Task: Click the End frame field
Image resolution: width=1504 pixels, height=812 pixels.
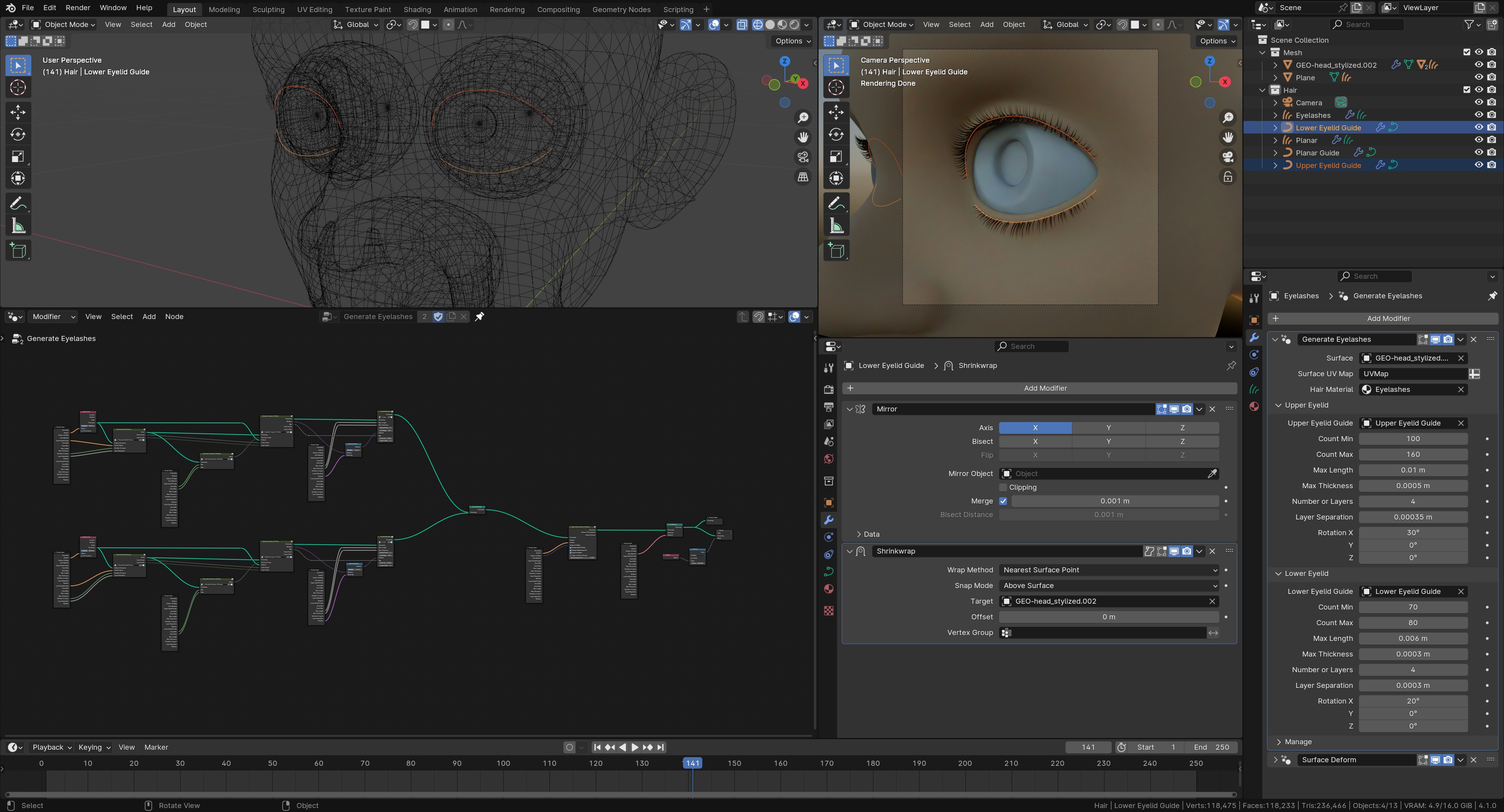Action: (1211, 747)
